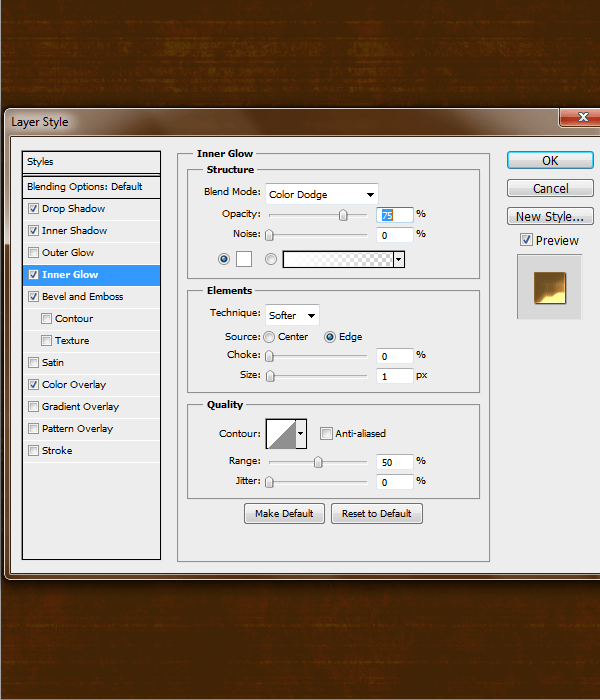Click the Jitter slider handle
The width and height of the screenshot is (600, 700).
click(269, 482)
